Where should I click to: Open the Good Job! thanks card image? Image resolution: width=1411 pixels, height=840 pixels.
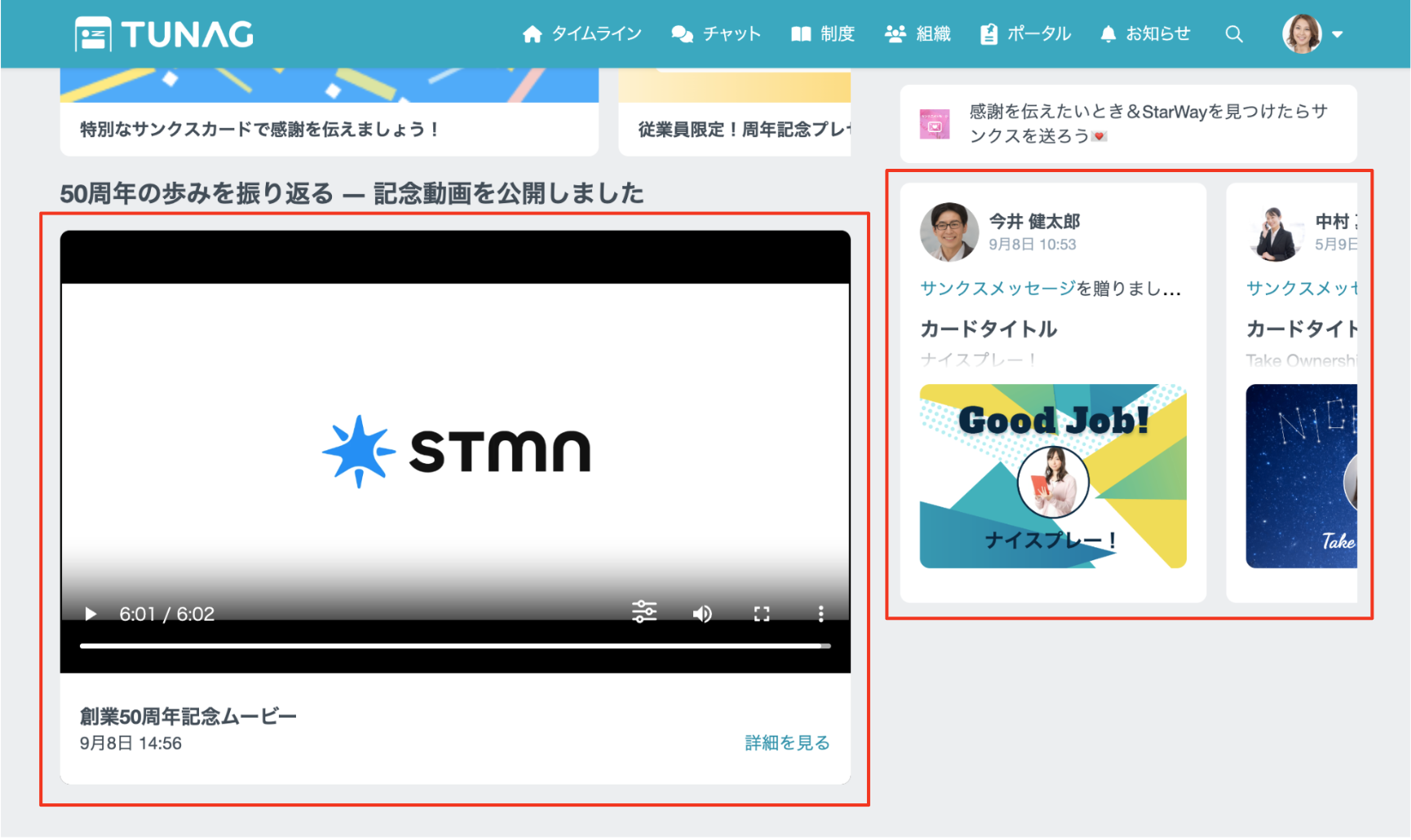point(1052,476)
